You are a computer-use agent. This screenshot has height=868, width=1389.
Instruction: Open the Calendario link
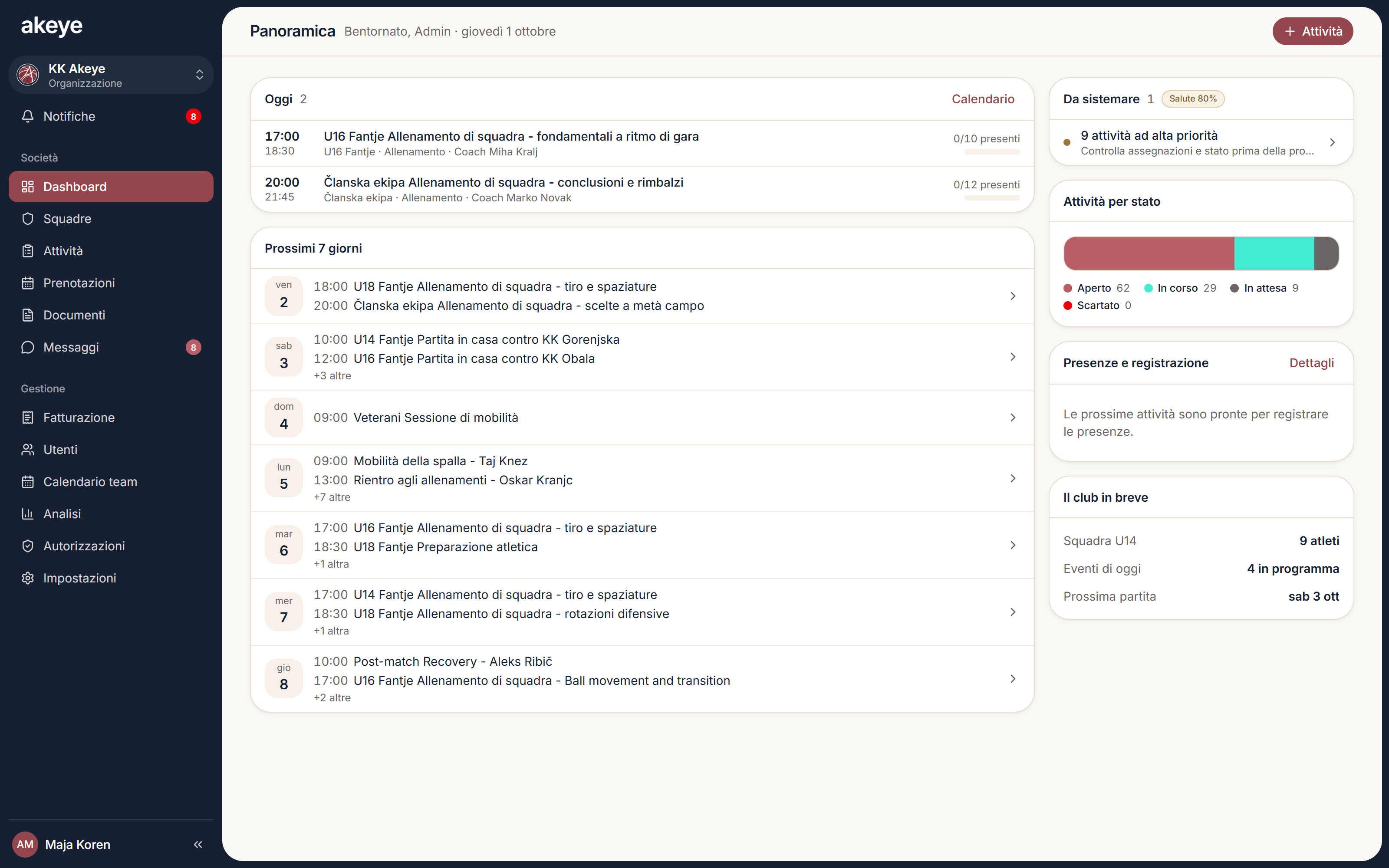[x=983, y=99]
